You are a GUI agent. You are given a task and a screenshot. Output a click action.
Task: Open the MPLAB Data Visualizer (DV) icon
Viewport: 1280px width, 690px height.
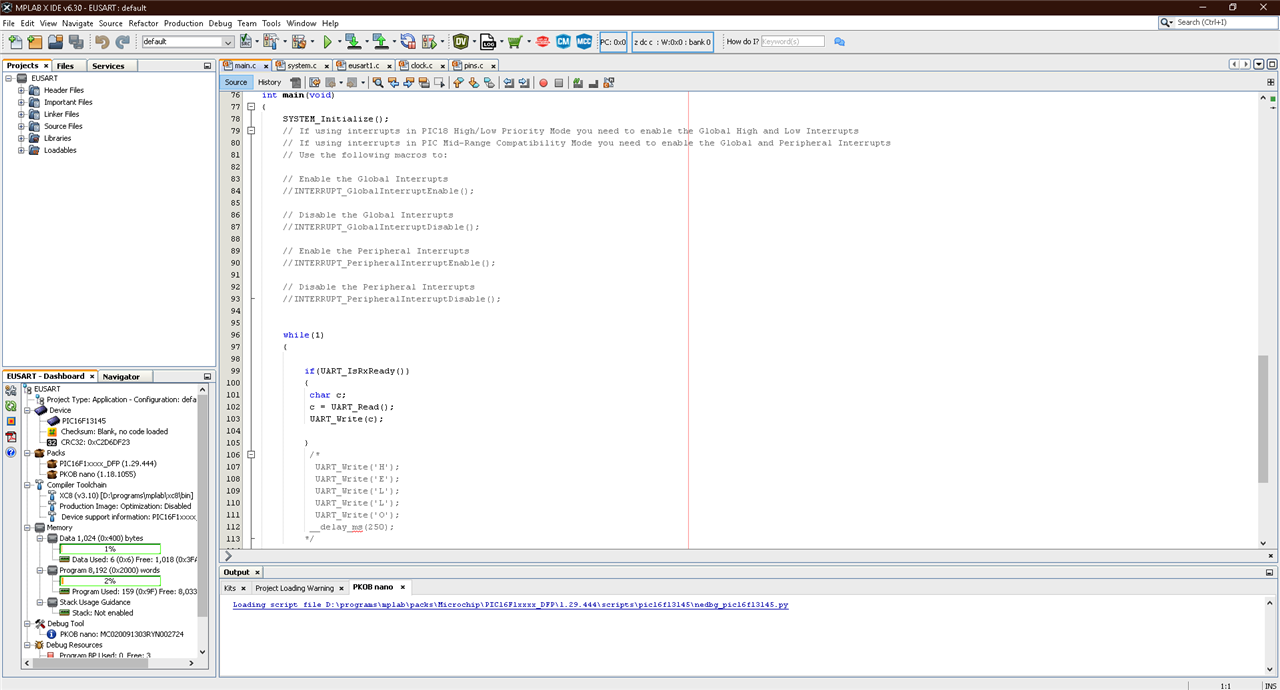tap(460, 42)
